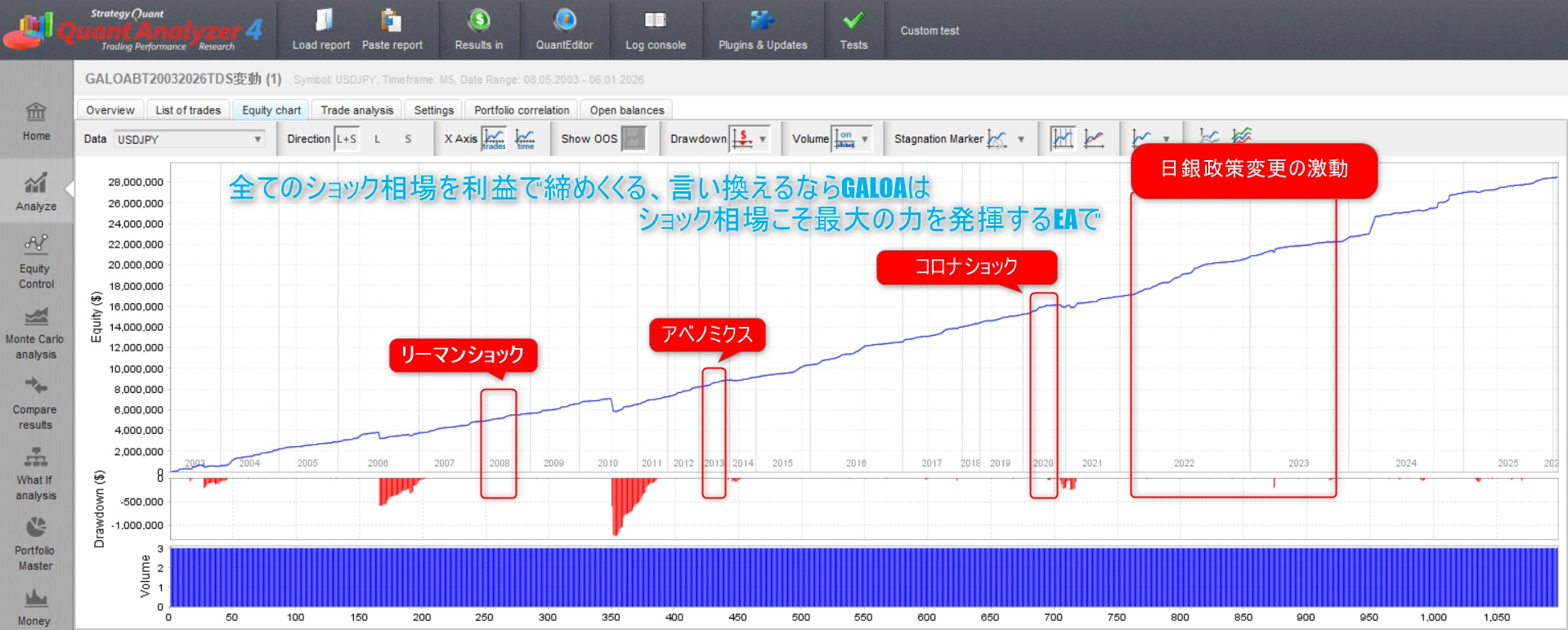Set X Axis to trades

pyautogui.click(x=494, y=139)
